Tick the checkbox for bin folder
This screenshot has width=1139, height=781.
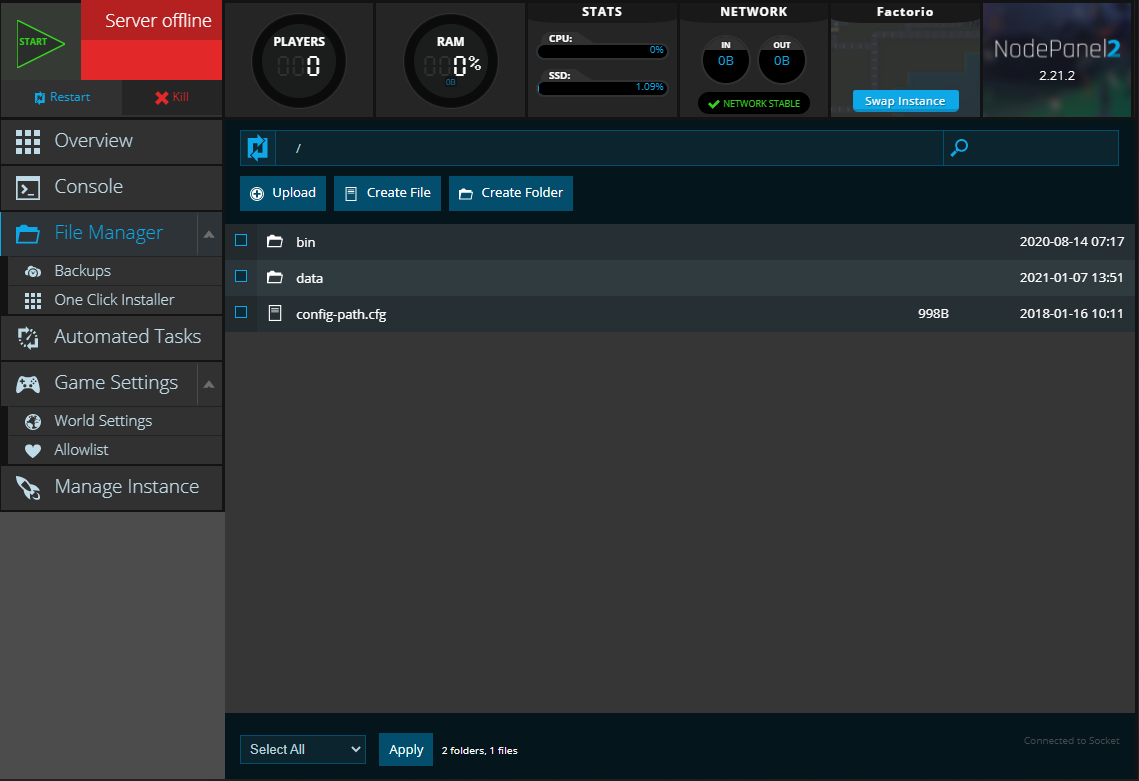tap(241, 240)
